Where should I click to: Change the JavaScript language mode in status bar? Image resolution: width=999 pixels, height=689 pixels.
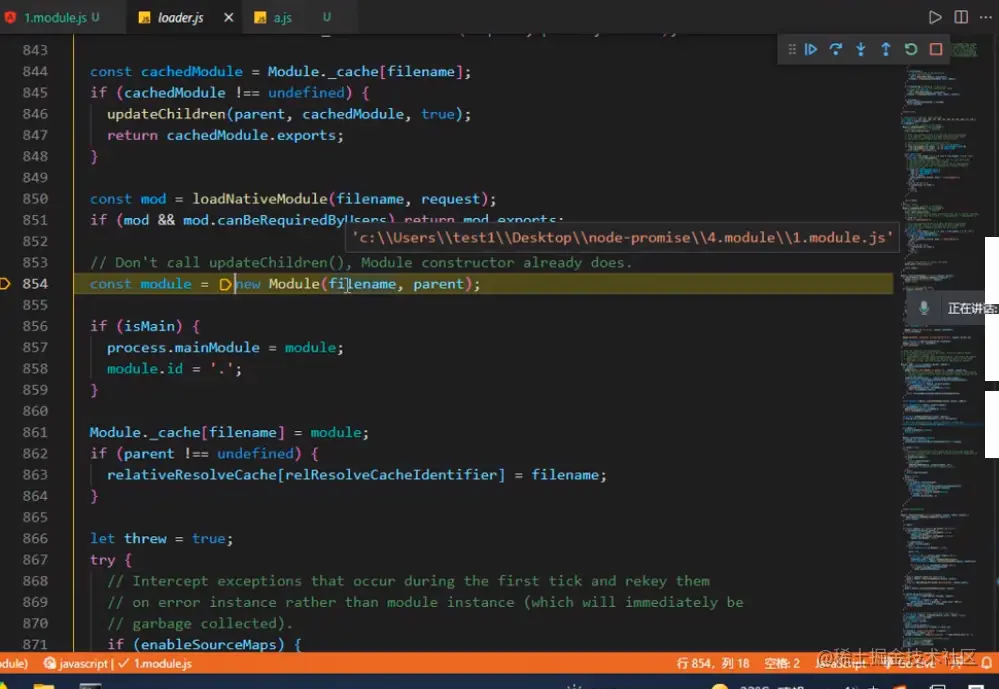pyautogui.click(x=840, y=664)
